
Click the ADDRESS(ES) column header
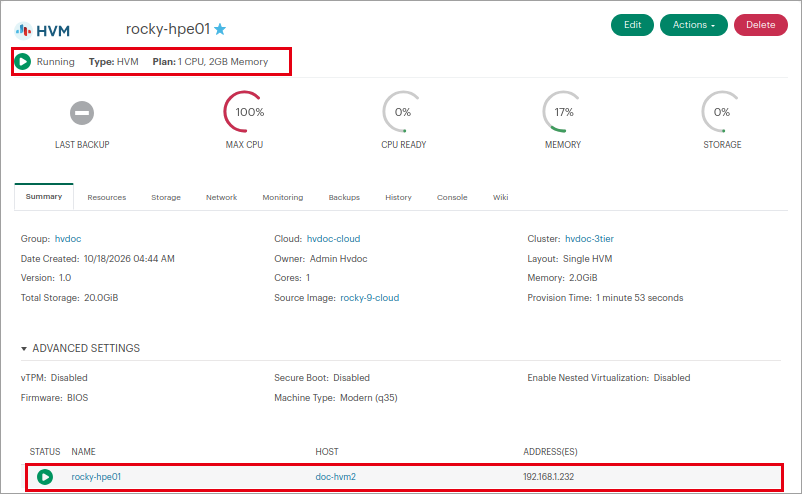tap(550, 452)
